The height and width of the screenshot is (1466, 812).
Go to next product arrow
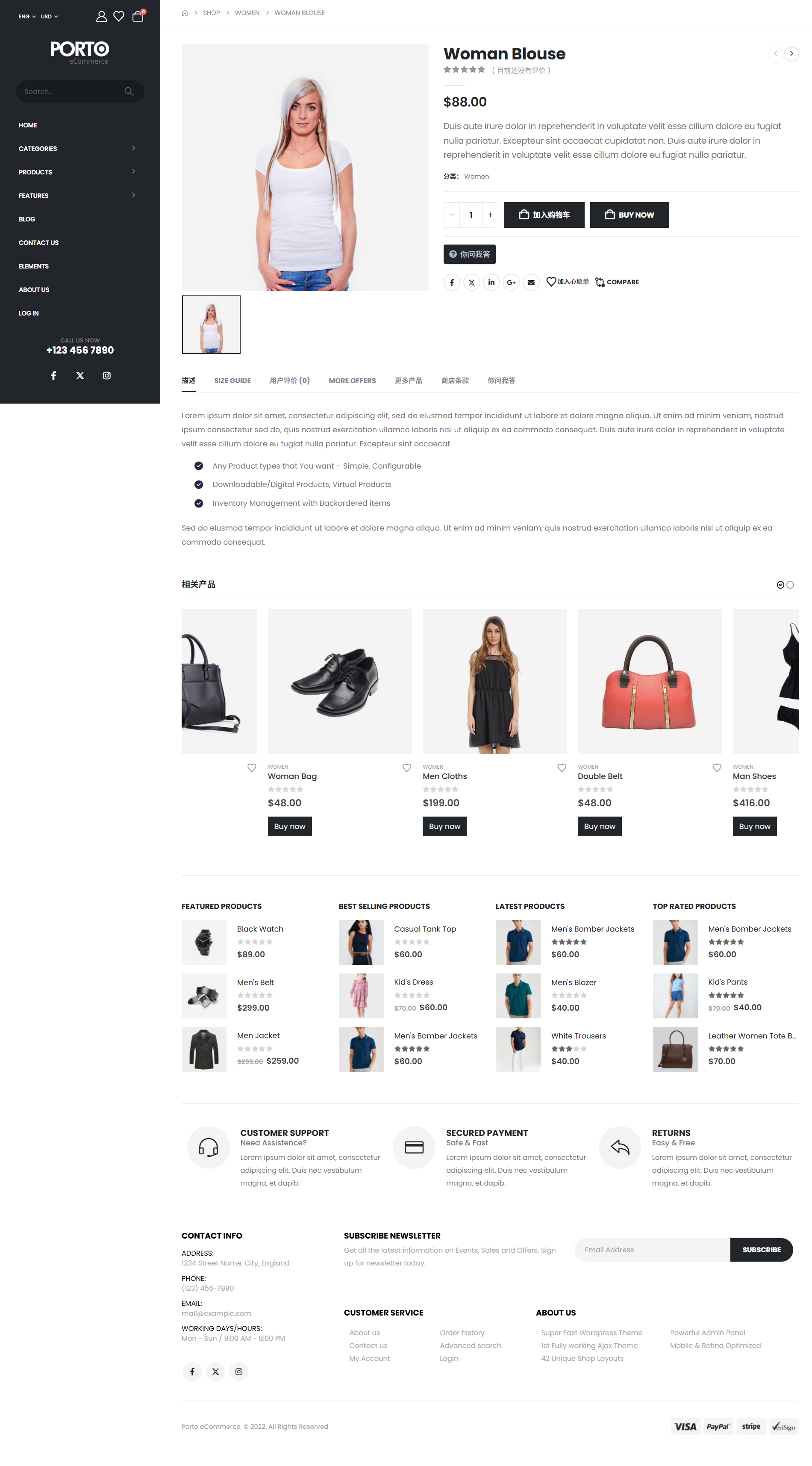791,53
